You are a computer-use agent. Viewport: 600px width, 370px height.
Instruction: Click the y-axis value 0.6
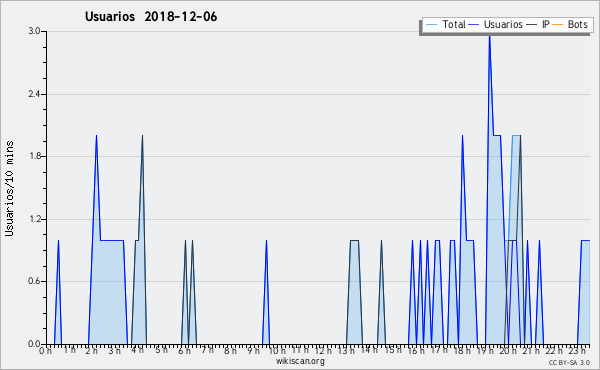point(34,281)
